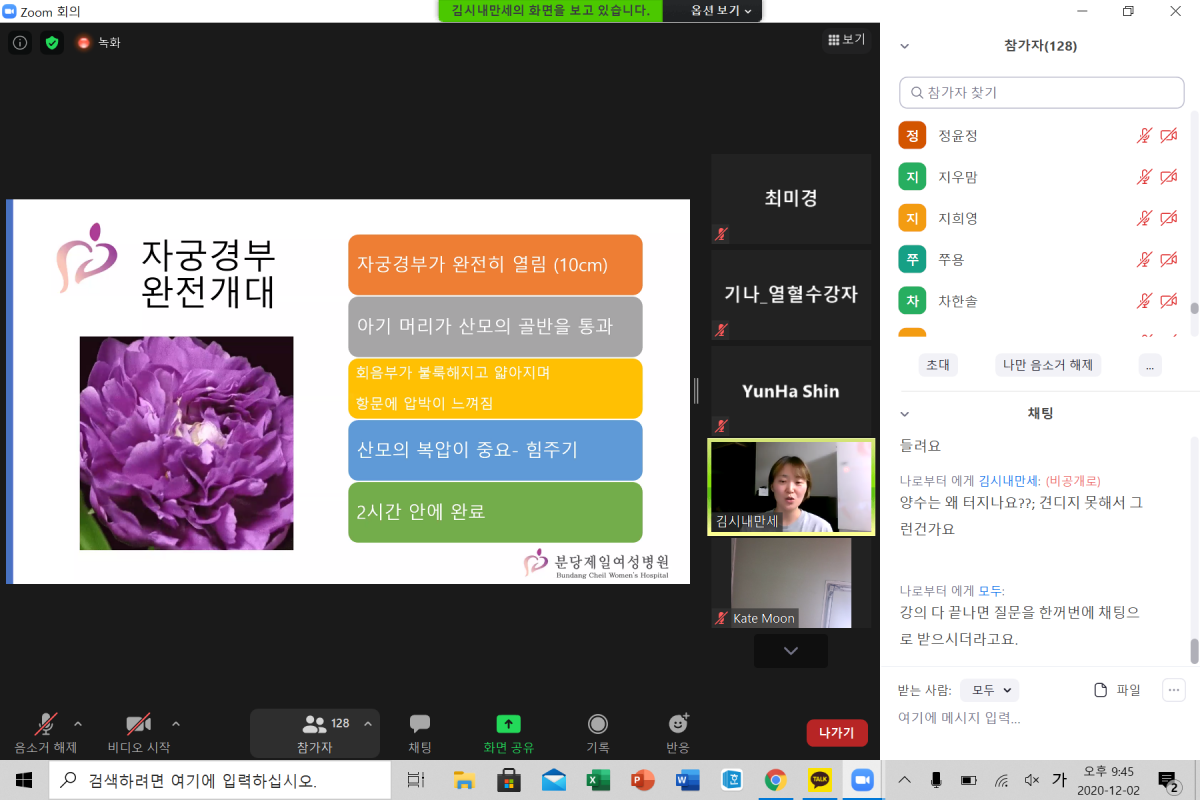Click the Share Screen icon

tap(508, 725)
